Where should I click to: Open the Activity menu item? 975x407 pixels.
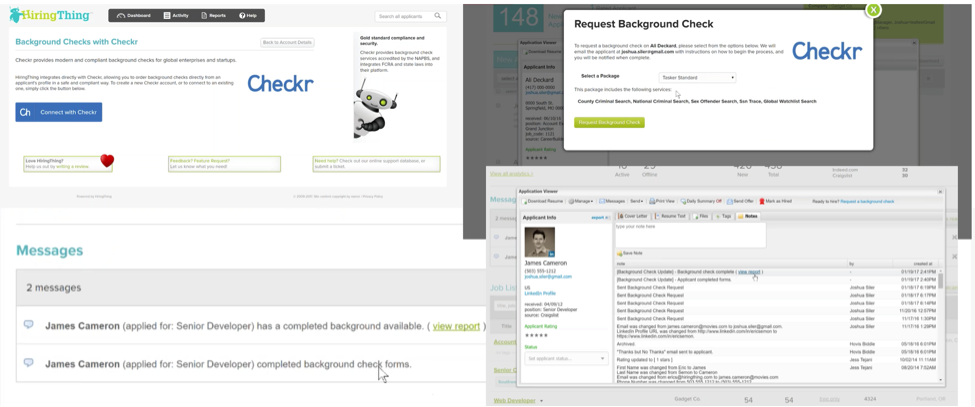pos(176,16)
